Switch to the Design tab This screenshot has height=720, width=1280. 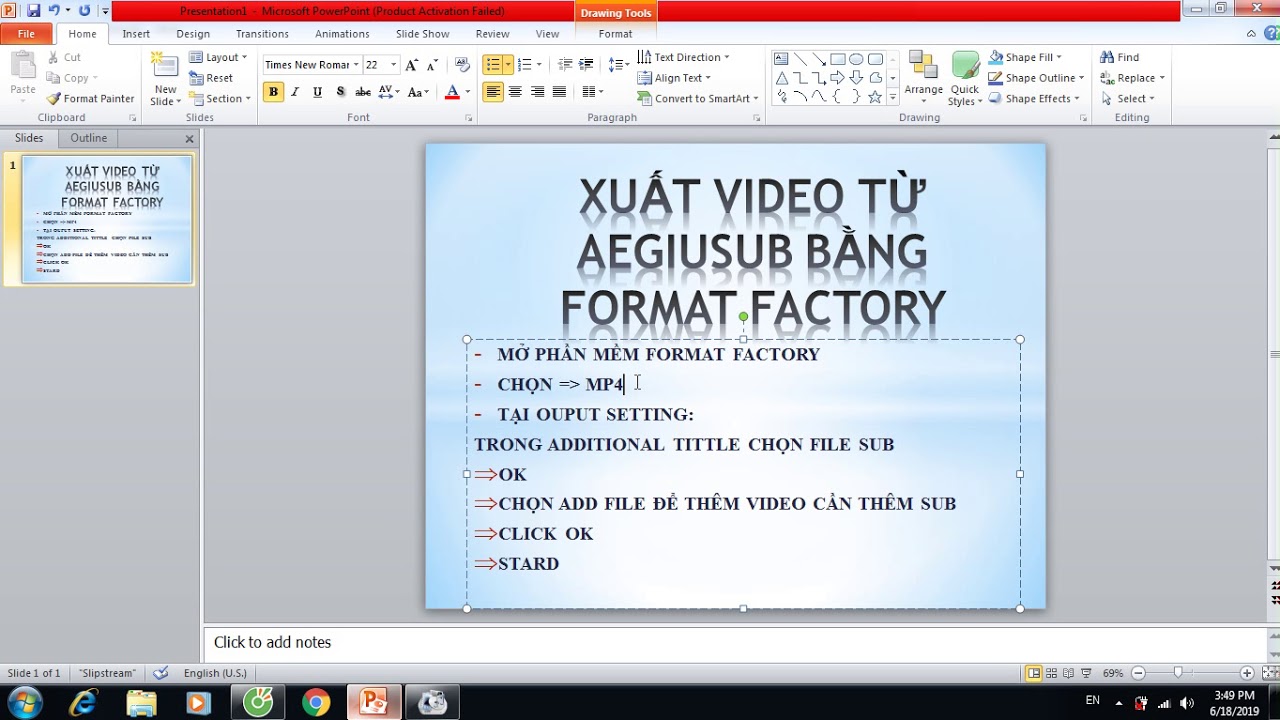coord(193,34)
